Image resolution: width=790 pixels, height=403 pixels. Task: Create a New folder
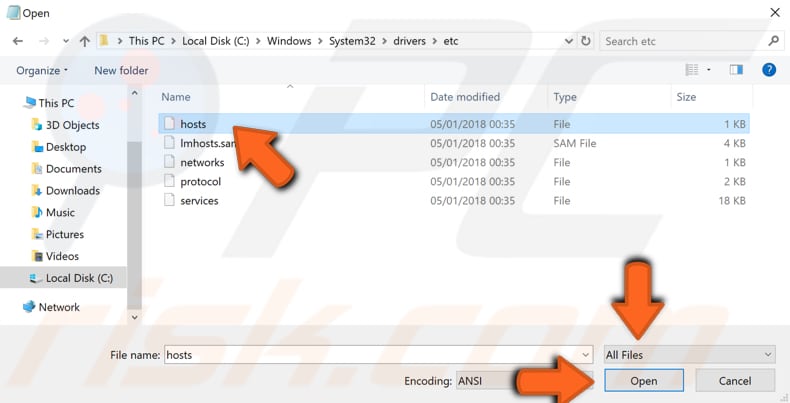[x=121, y=71]
